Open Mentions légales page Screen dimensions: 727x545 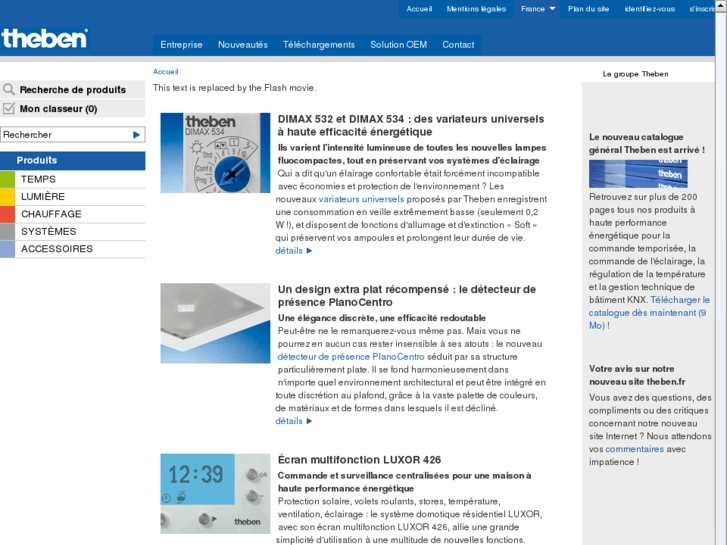(x=476, y=9)
